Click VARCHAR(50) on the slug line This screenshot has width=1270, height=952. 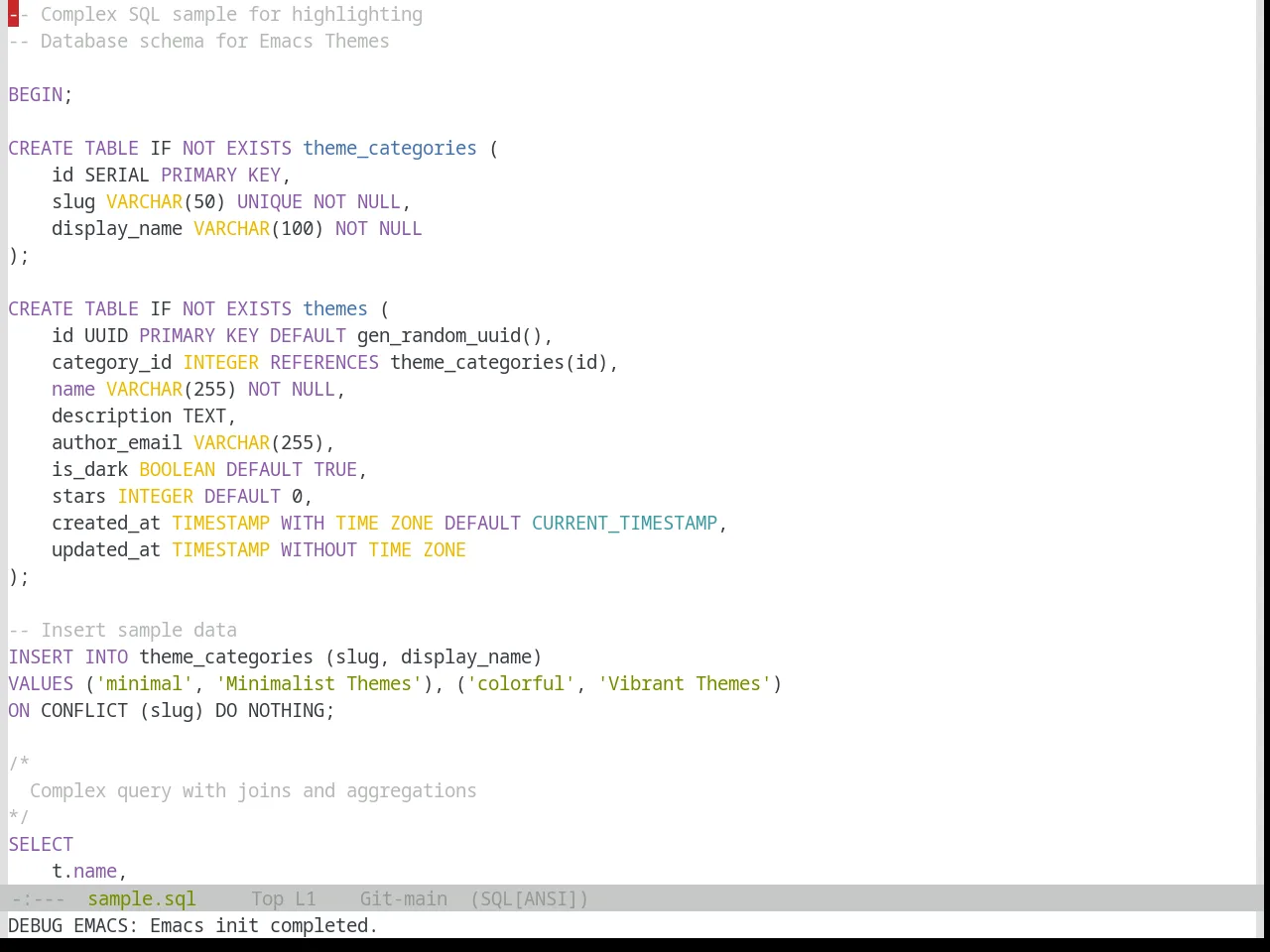point(166,201)
